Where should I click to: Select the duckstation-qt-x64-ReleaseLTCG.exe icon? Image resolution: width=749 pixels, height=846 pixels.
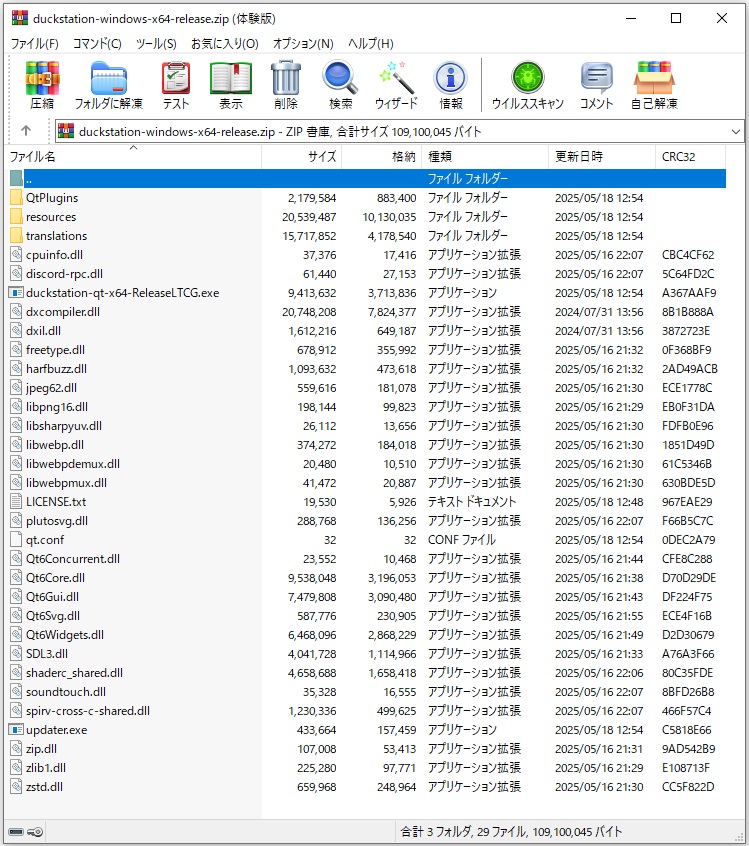point(16,292)
